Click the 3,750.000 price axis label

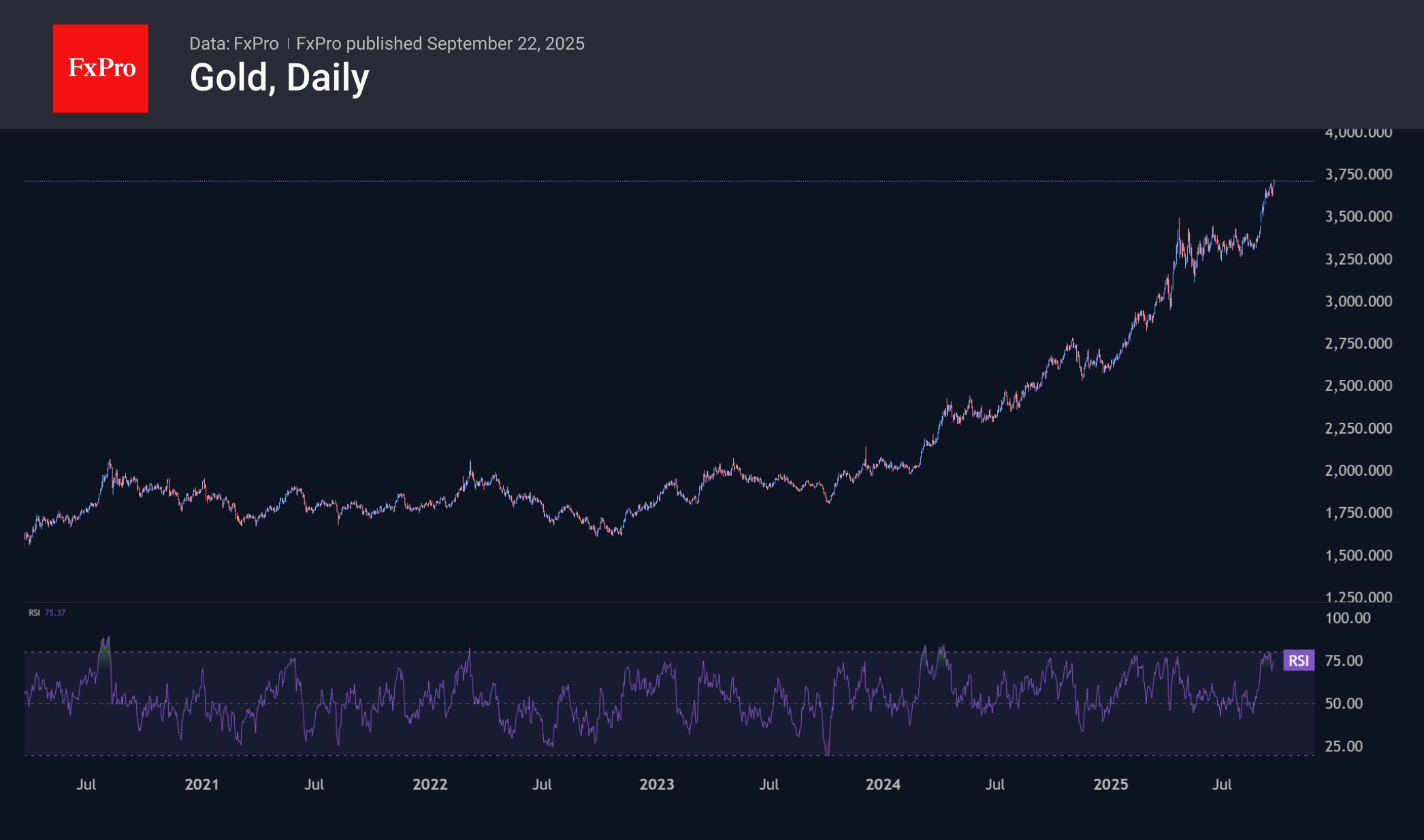pos(1358,174)
